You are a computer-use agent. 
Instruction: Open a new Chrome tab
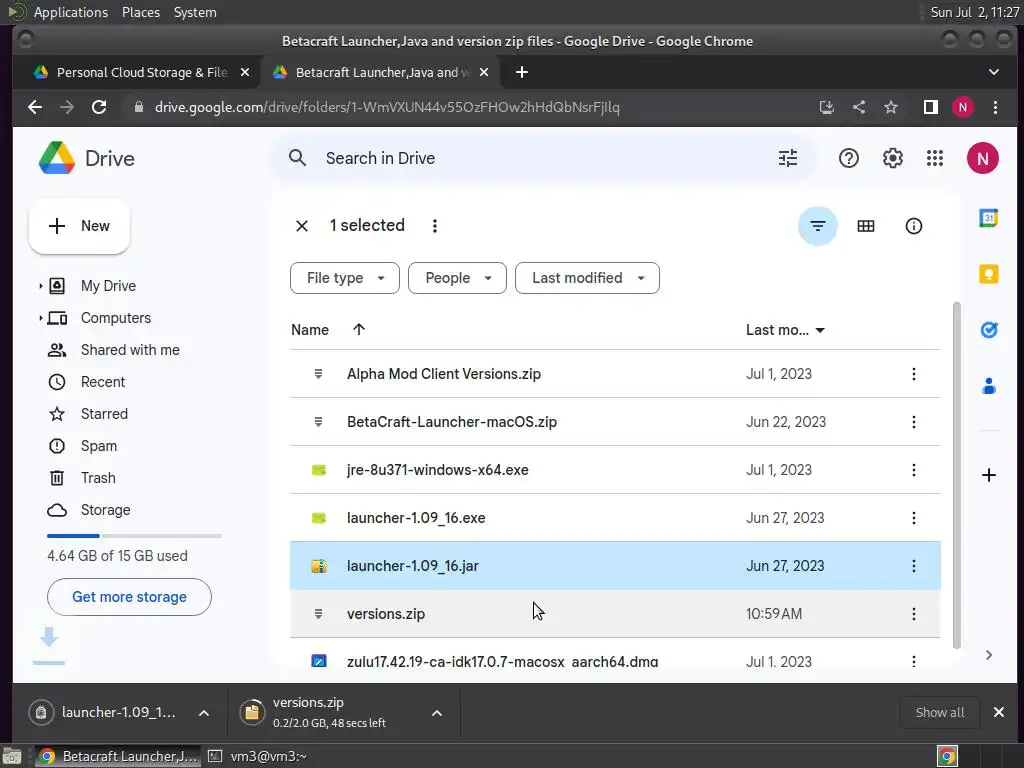(521, 72)
